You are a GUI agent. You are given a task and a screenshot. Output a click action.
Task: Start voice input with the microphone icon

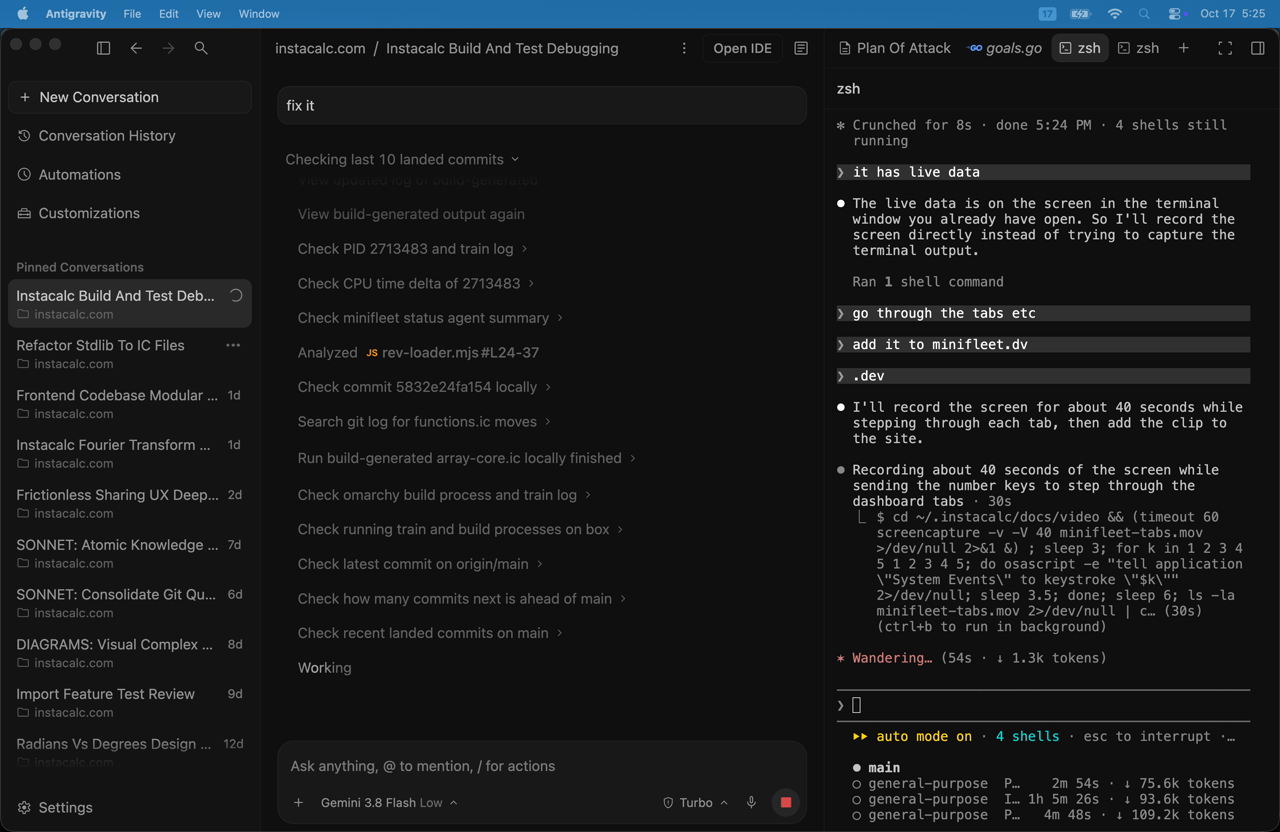pyautogui.click(x=751, y=802)
